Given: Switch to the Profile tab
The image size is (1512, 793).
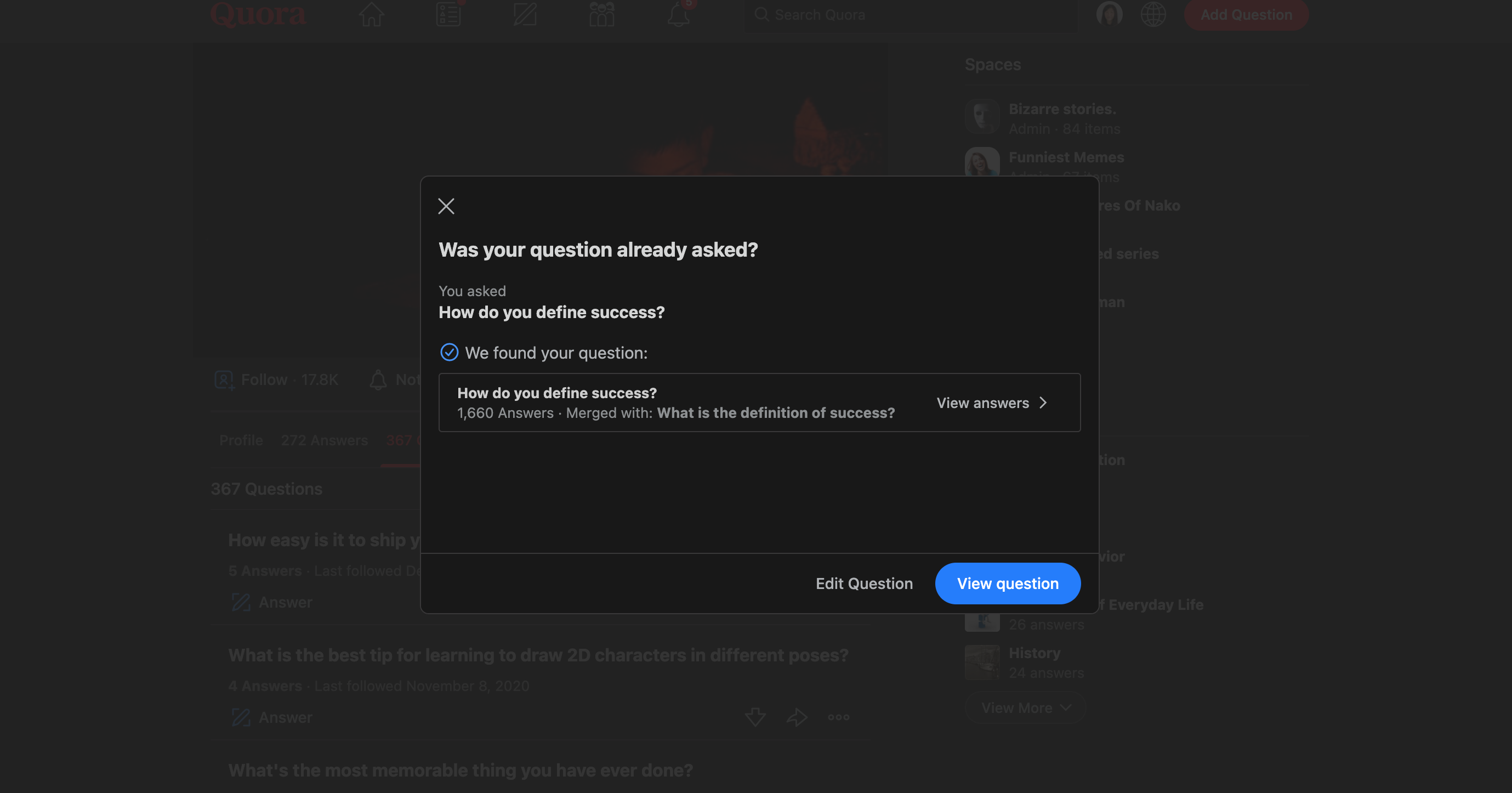Looking at the screenshot, I should (240, 440).
